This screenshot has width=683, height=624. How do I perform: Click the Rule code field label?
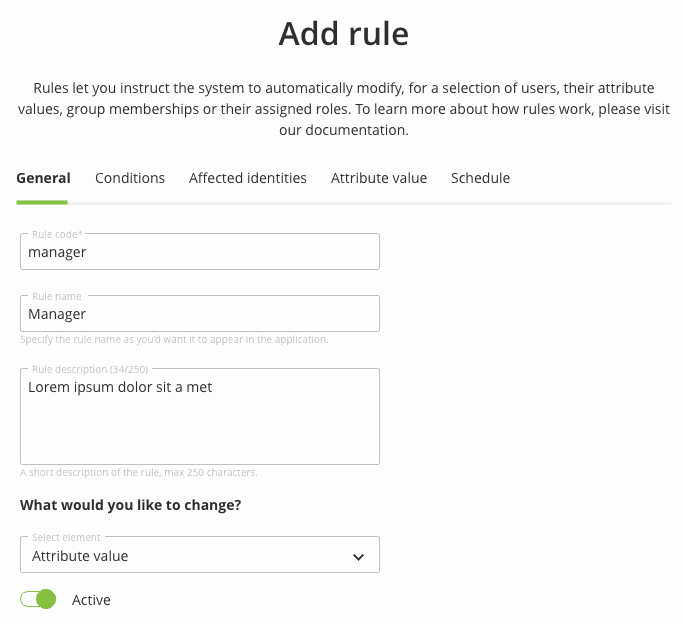pos(57,234)
